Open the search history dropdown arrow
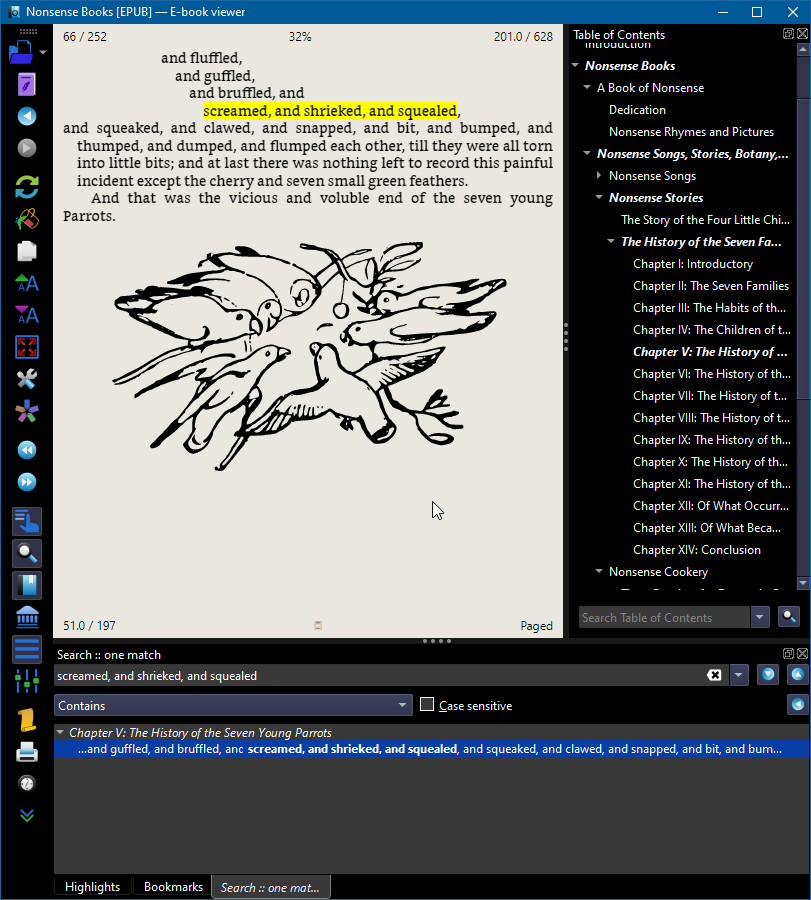Viewport: 811px width, 900px height. (x=739, y=675)
